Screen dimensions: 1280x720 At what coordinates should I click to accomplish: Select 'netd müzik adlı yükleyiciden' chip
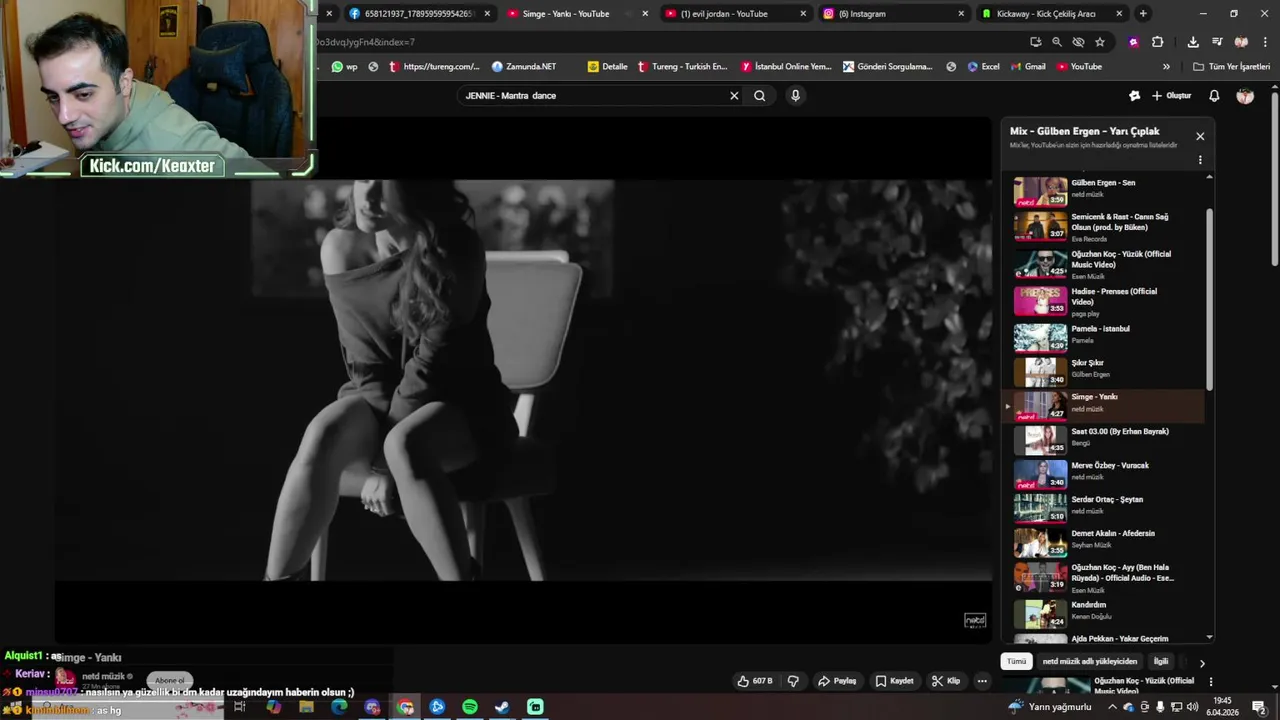(x=1090, y=661)
